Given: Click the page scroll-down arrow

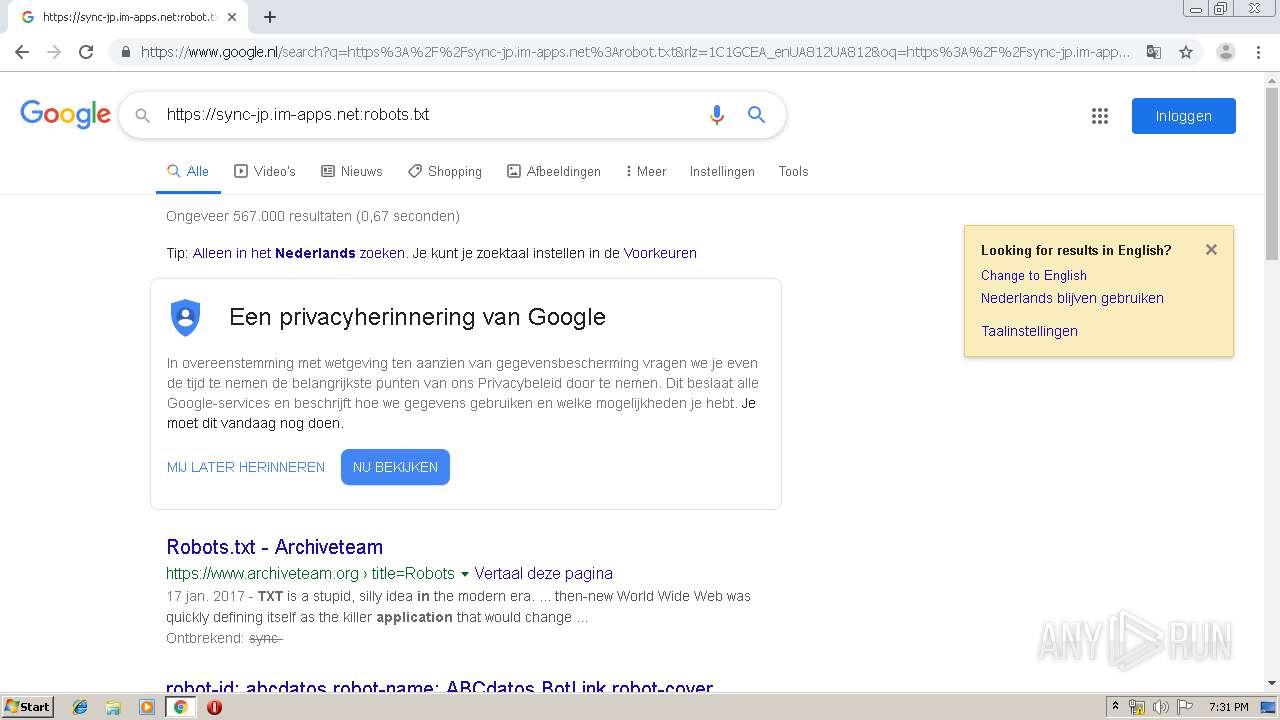Looking at the screenshot, I should click(x=1272, y=683).
